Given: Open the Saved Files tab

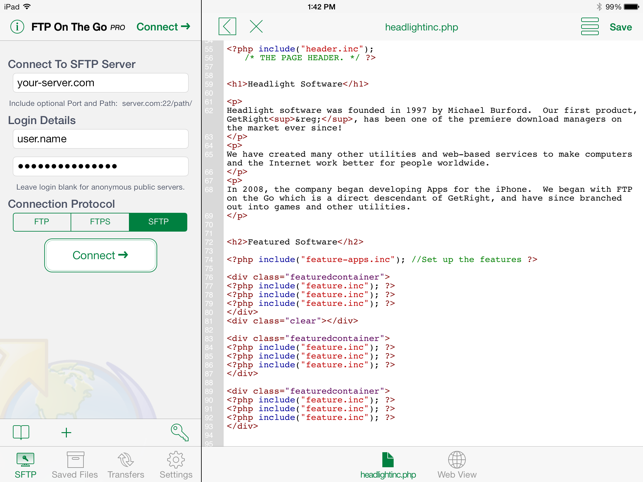Looking at the screenshot, I should tap(75, 465).
